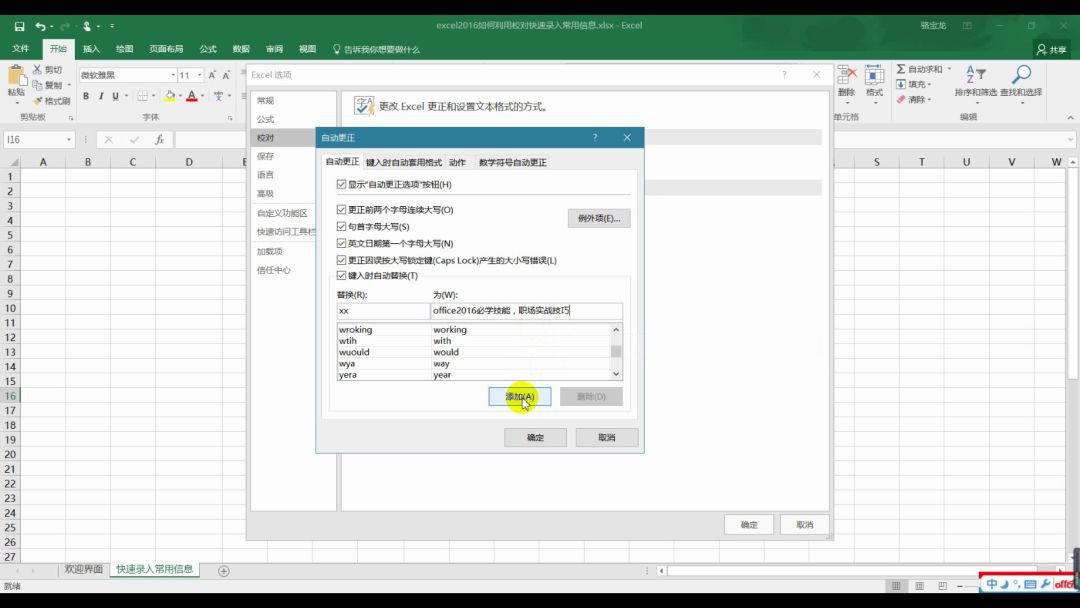Screen dimensions: 1080x608
Task: Click the Italic formatting icon
Action: coord(100,96)
